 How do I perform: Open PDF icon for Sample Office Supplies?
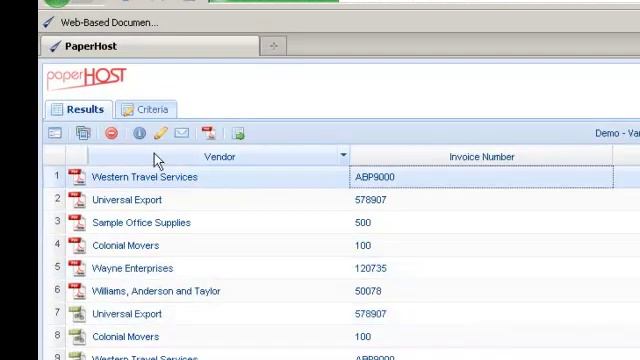click(x=77, y=222)
